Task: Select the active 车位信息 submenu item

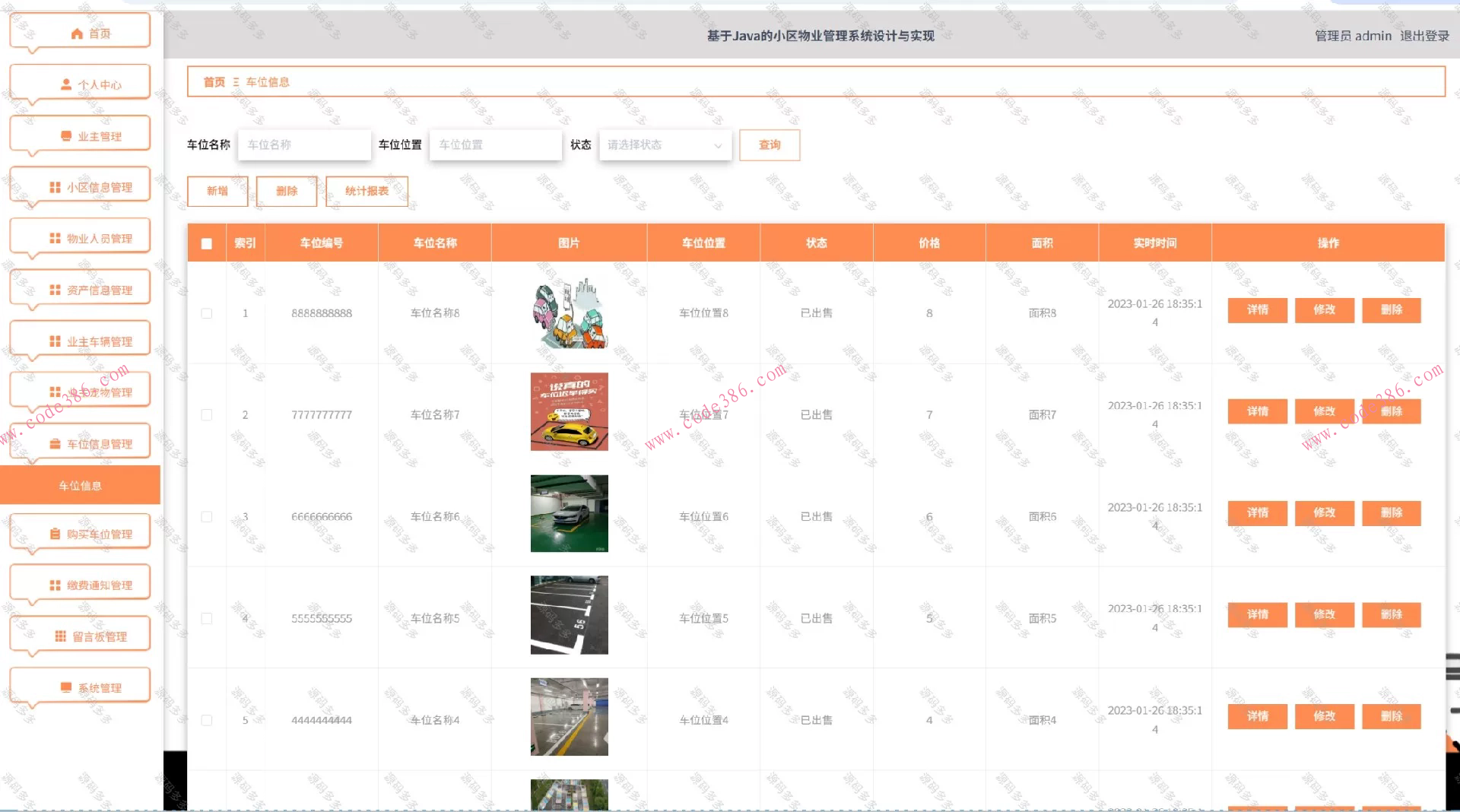Action: point(80,485)
